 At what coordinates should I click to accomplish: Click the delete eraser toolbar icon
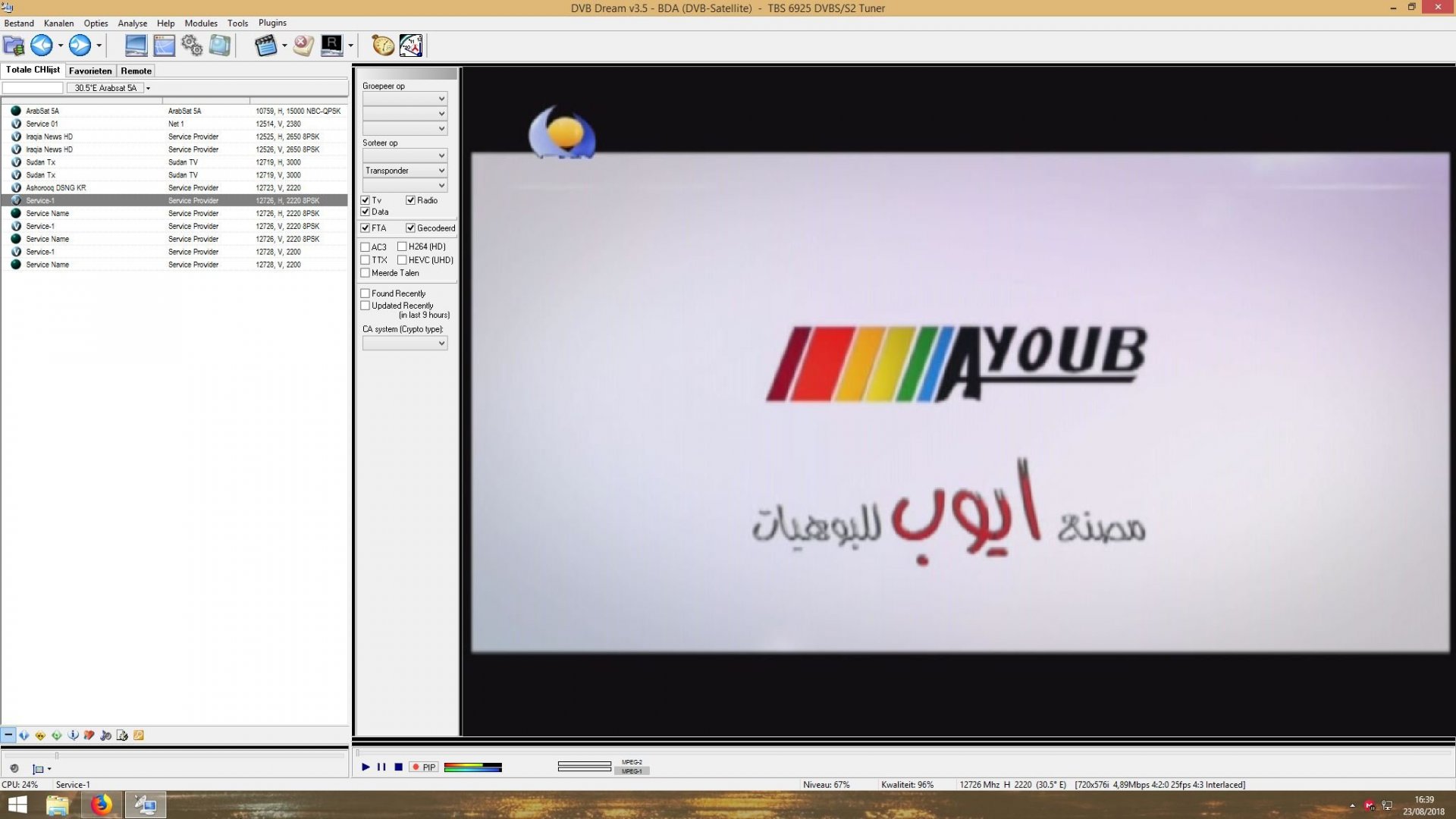303,45
